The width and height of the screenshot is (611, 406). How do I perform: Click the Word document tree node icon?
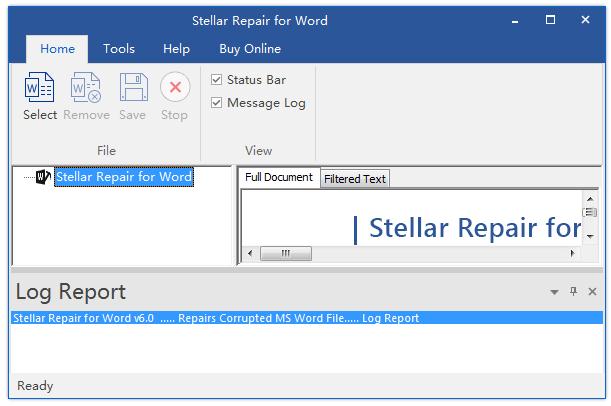(x=43, y=177)
